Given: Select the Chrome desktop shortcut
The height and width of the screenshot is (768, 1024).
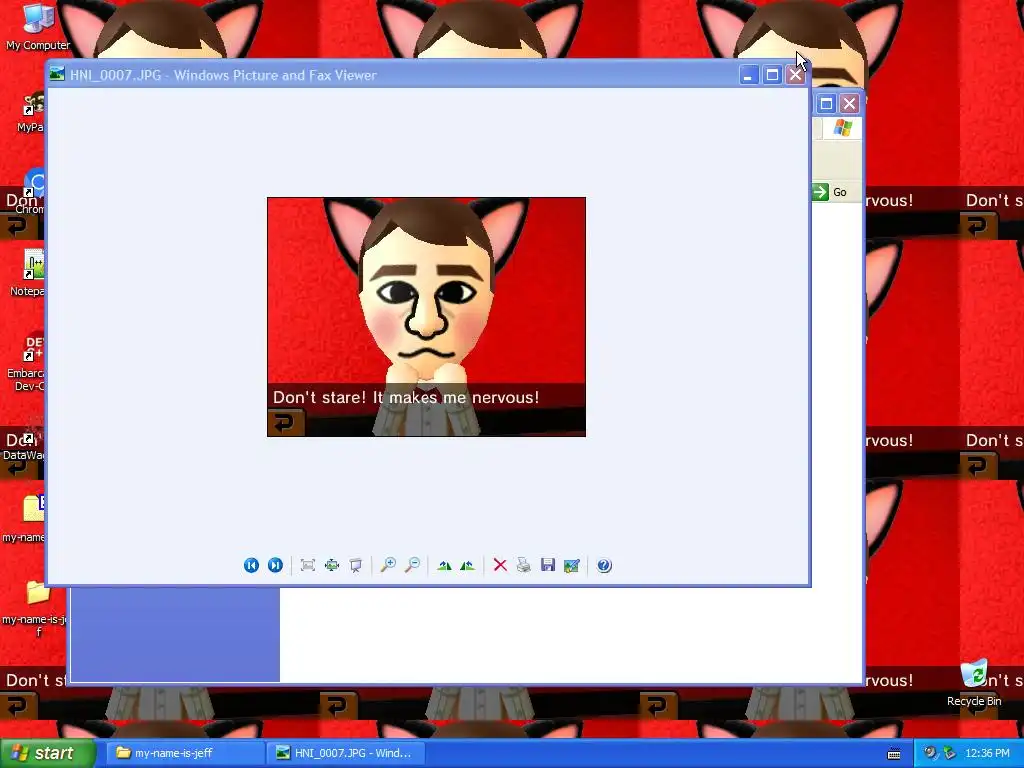Looking at the screenshot, I should coord(31,191).
